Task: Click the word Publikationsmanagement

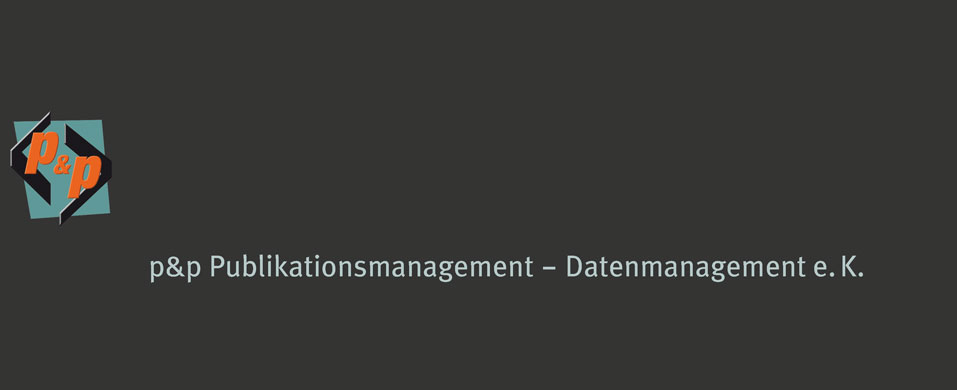Action: coord(371,269)
